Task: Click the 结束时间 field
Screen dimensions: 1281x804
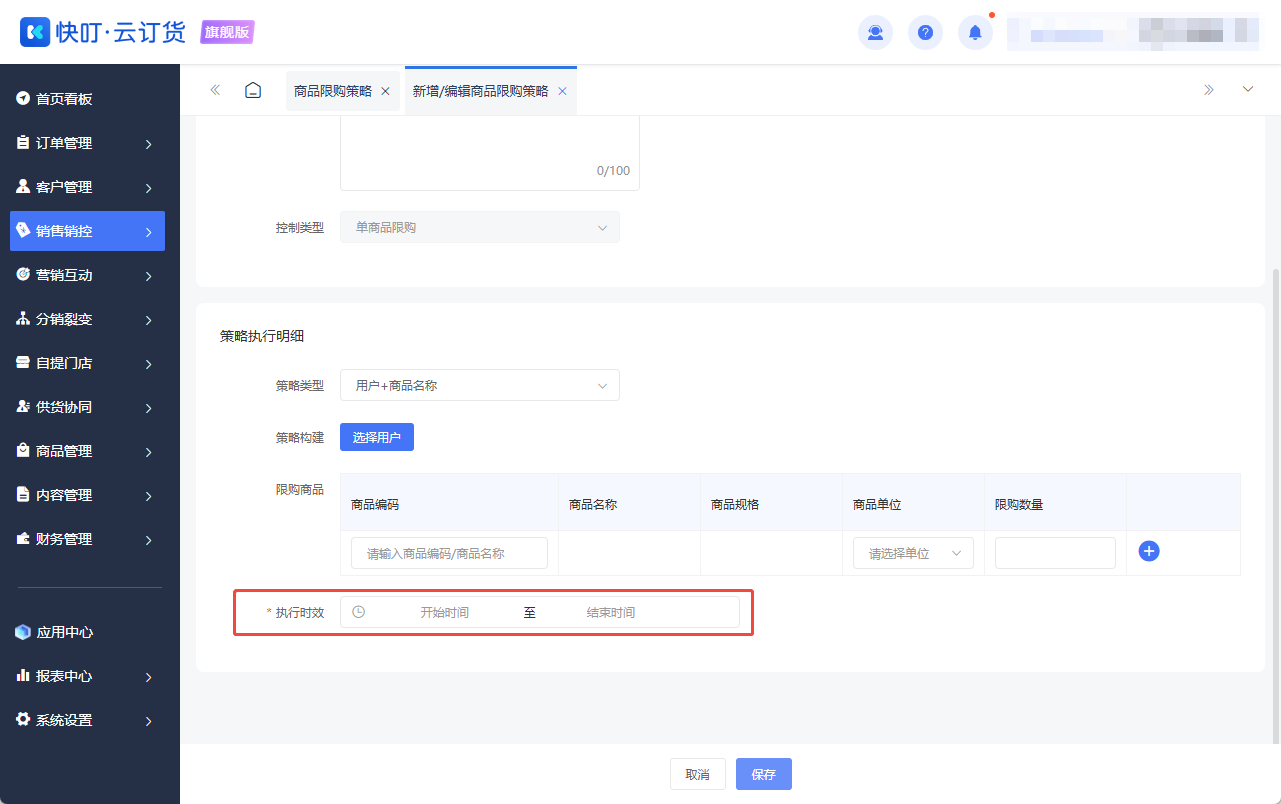Action: [x=611, y=612]
